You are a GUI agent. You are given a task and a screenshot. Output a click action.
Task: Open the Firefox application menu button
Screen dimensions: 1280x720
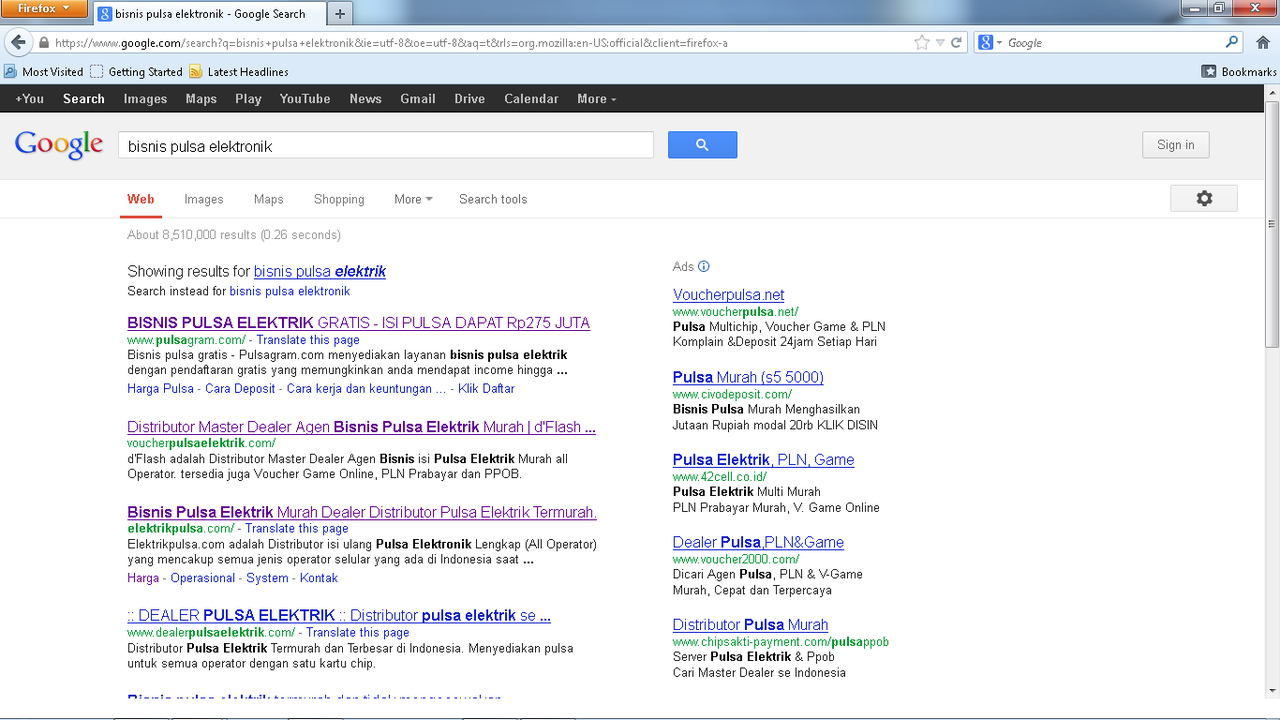45,9
